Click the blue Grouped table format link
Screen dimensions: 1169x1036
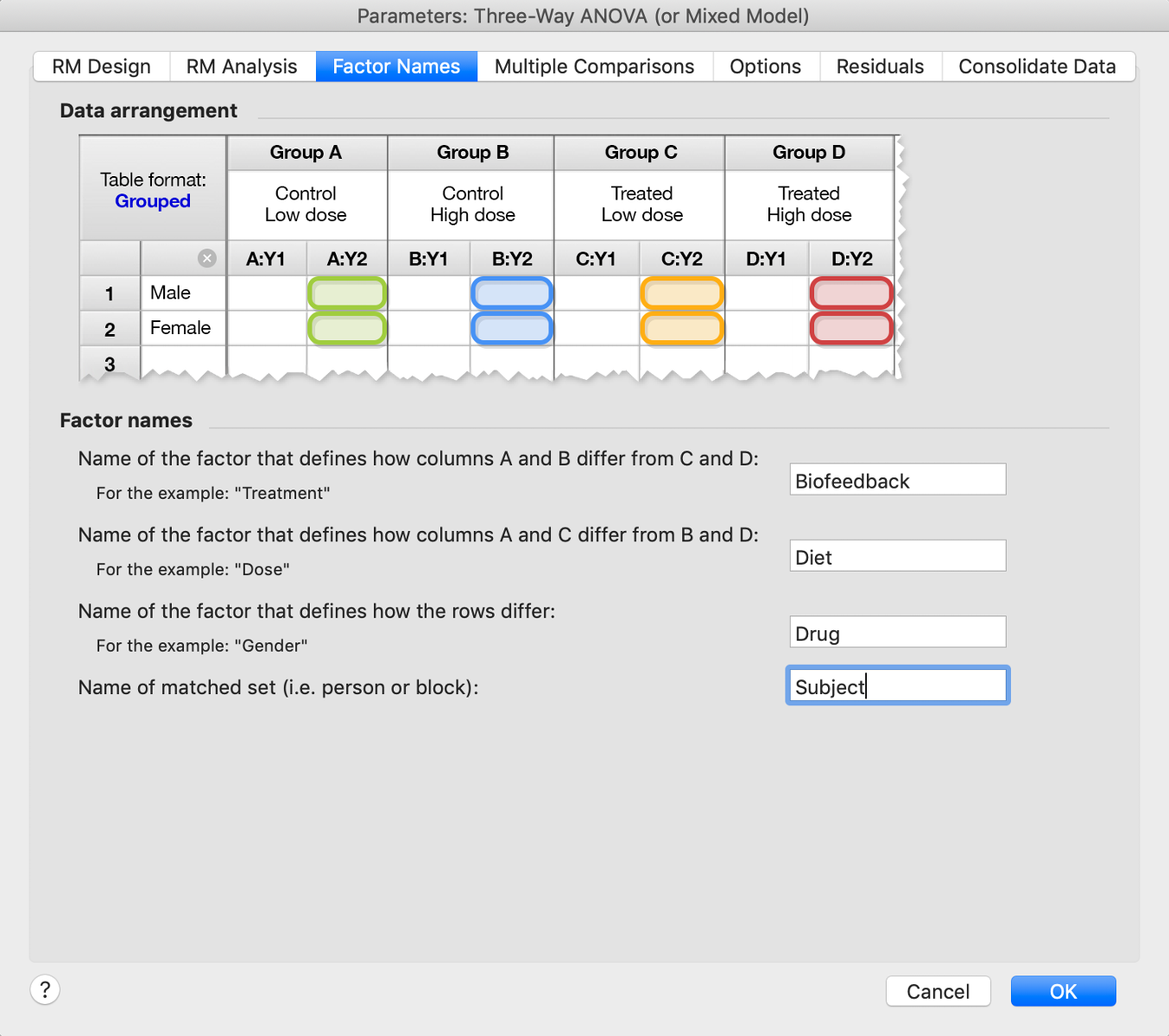152,201
